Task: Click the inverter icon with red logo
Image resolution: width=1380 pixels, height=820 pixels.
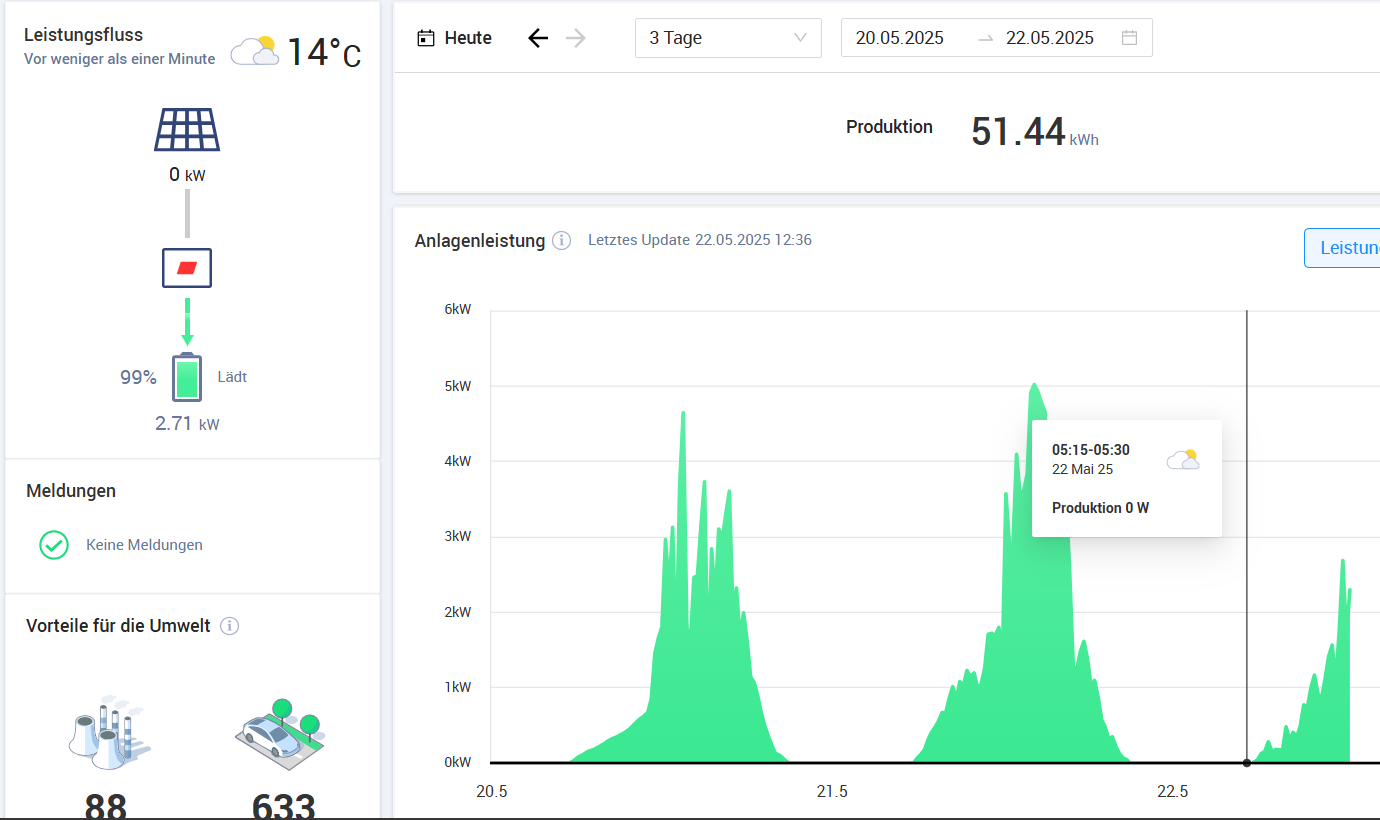Action: (x=187, y=268)
